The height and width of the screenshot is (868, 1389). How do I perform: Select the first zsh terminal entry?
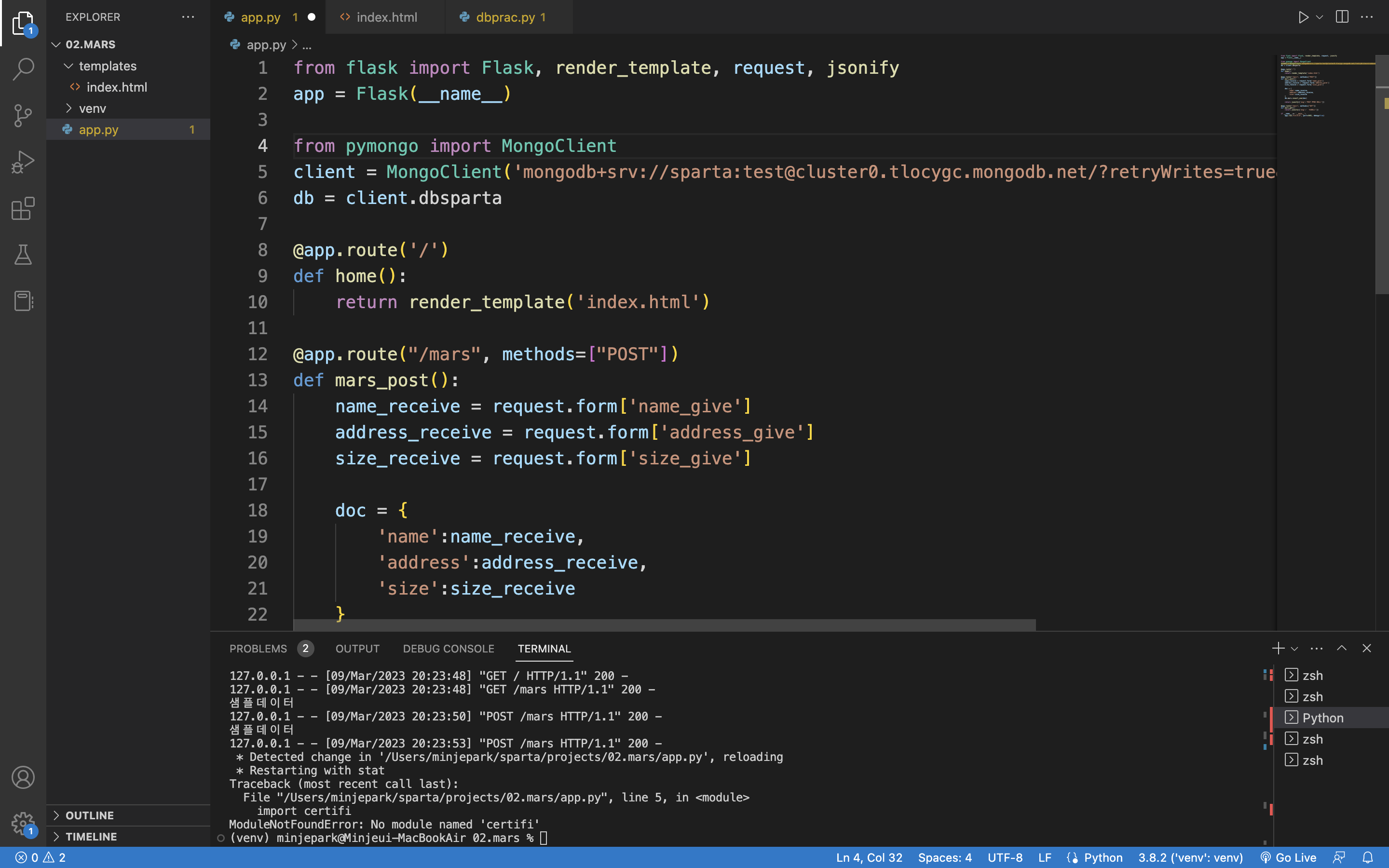[1331, 675]
